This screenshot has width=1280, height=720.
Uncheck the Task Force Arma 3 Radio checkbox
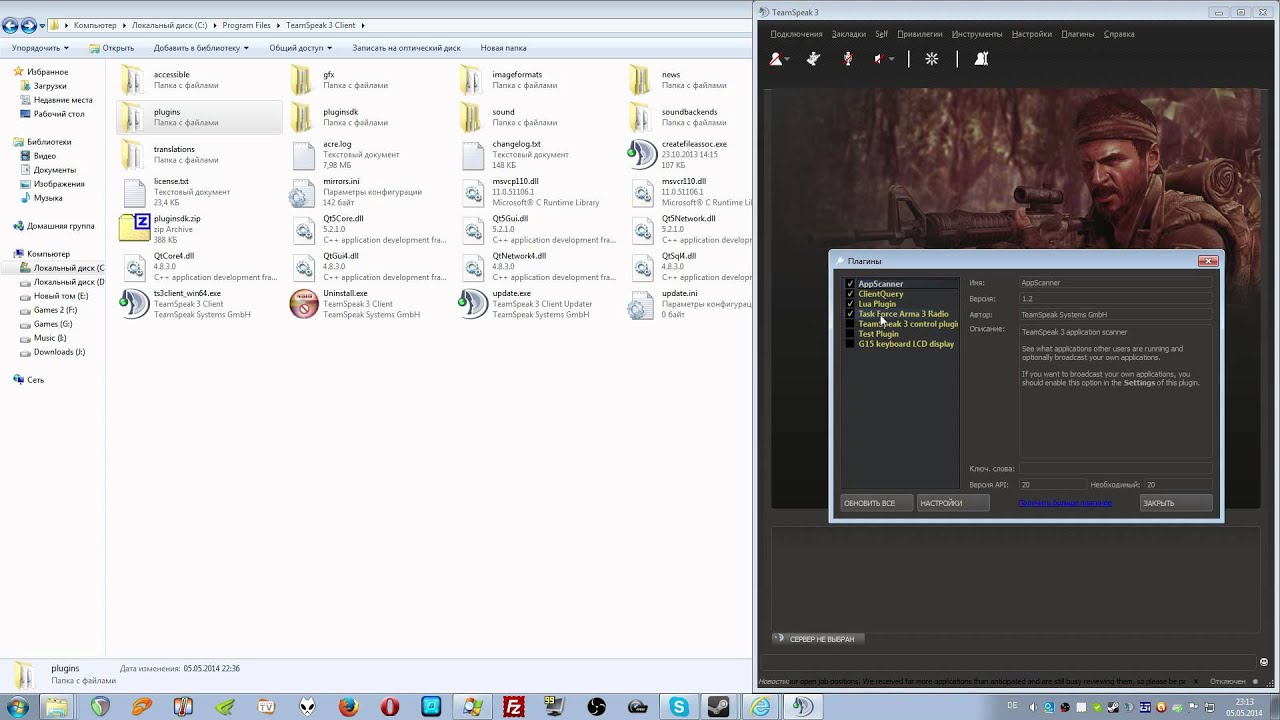click(x=850, y=314)
